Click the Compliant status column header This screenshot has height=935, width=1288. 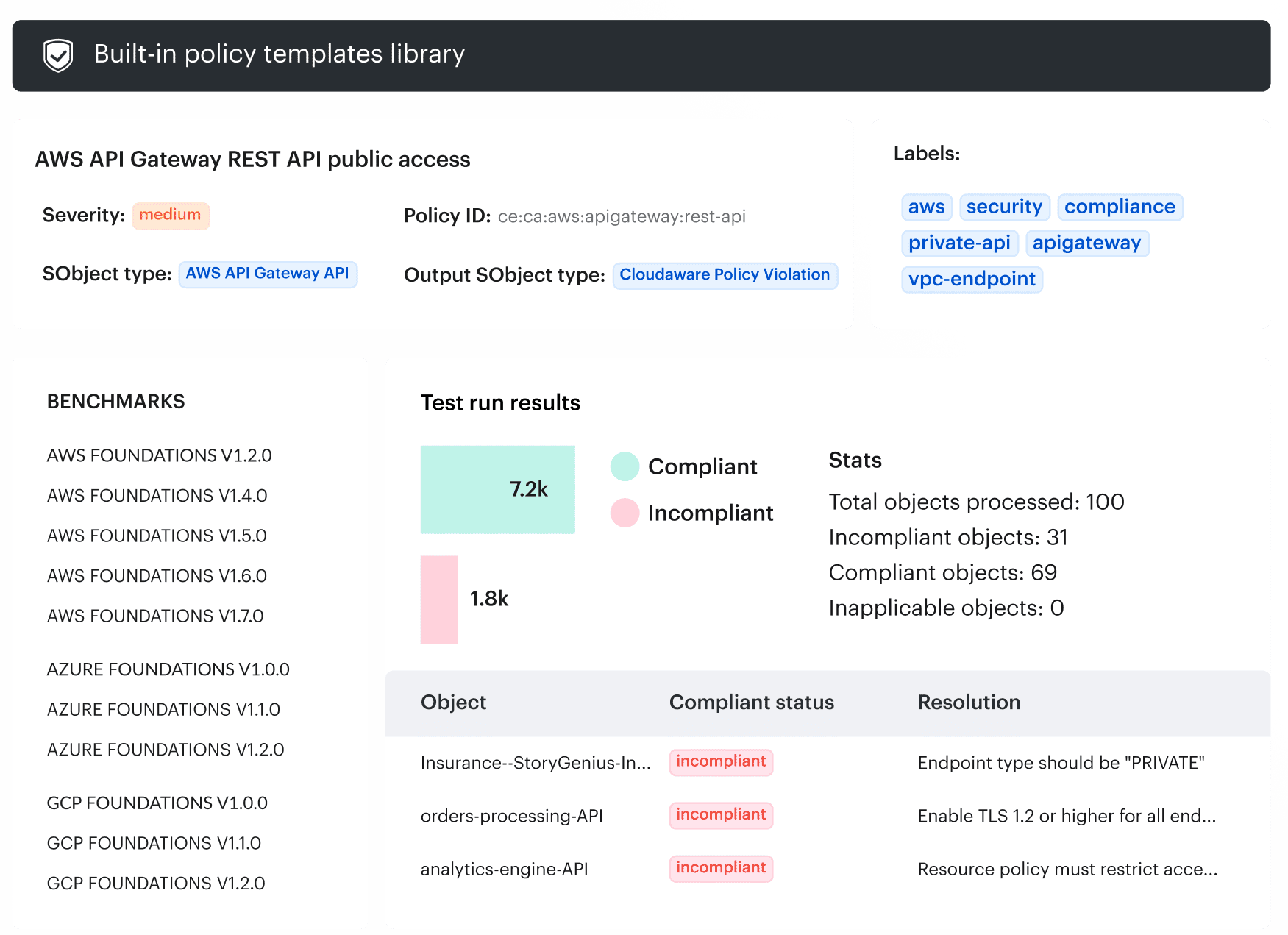click(752, 703)
